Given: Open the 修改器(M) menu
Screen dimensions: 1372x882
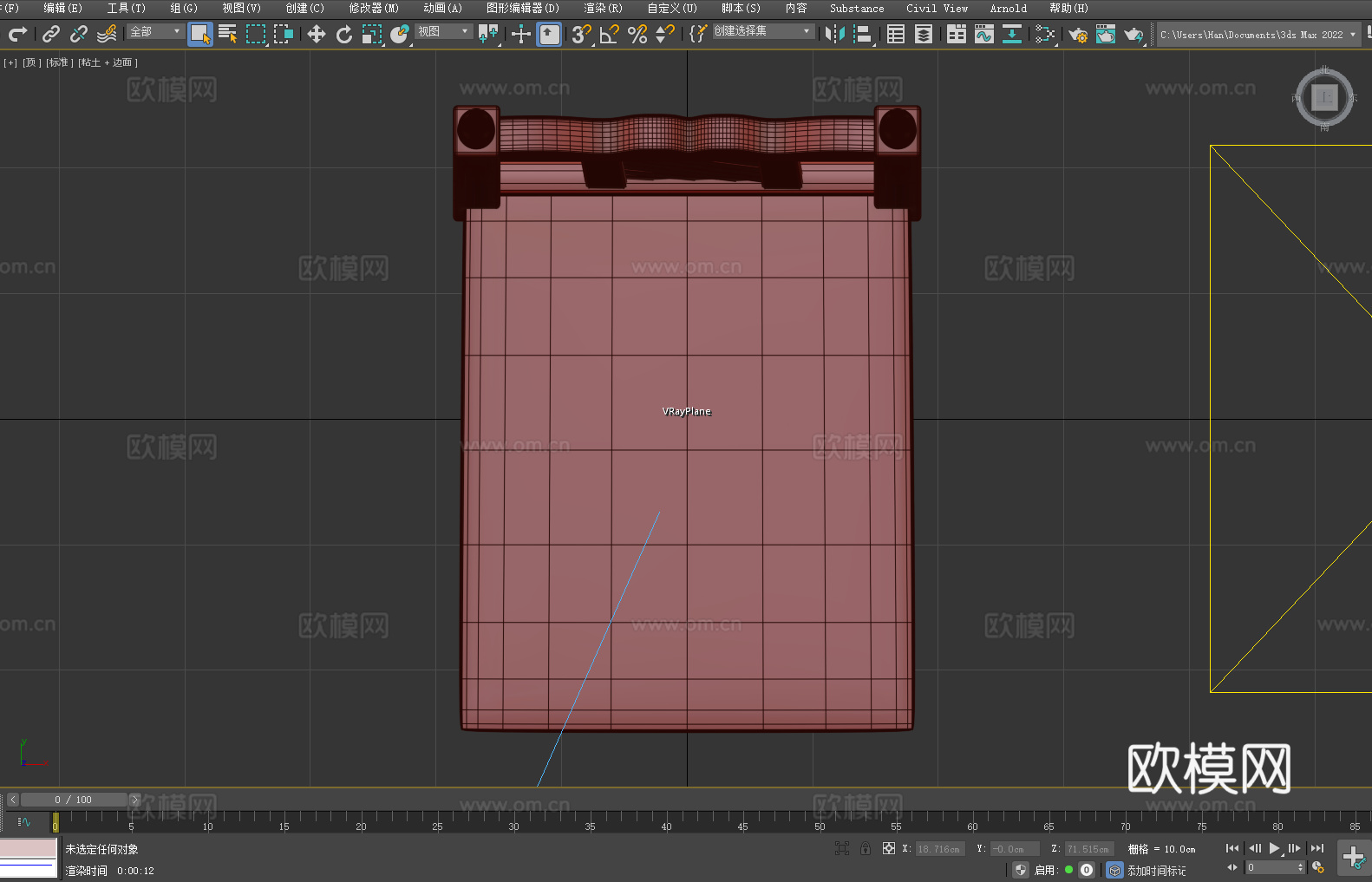Looking at the screenshot, I should 374,8.
